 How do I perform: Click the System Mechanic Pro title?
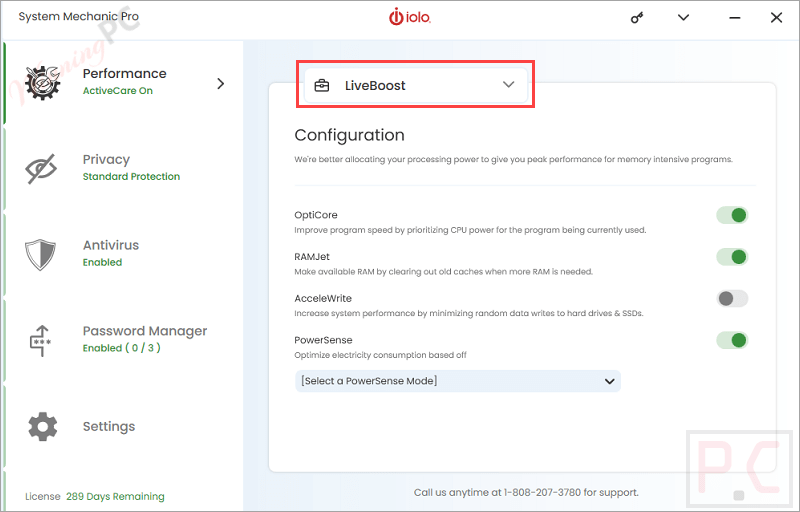pos(79,16)
